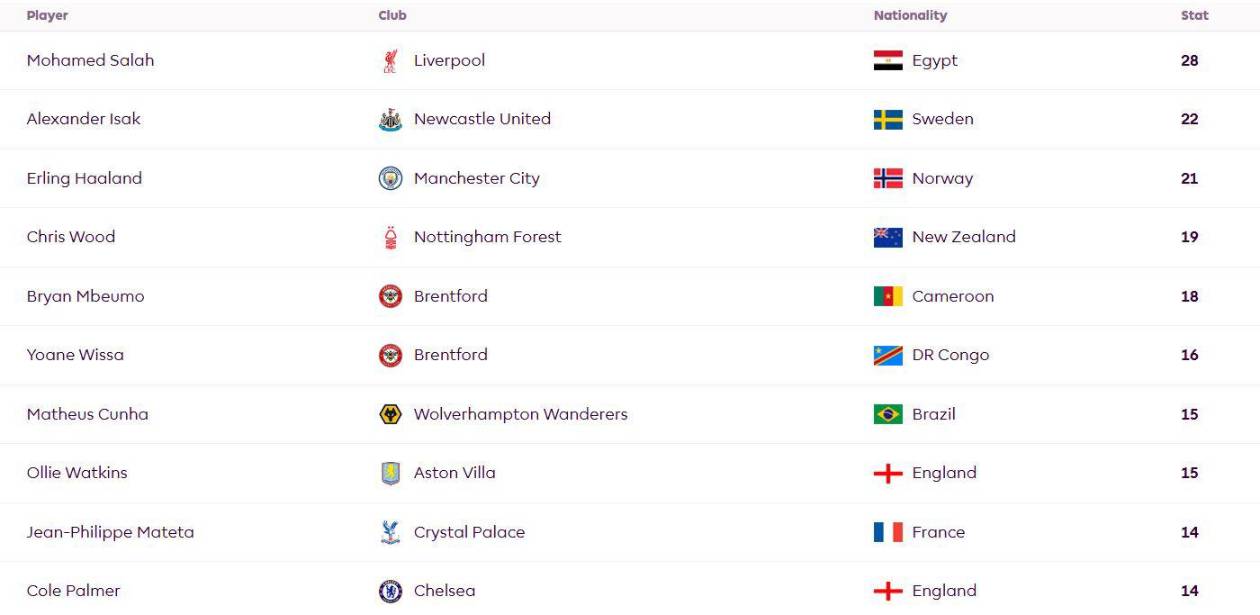1260x615 pixels.
Task: Click the Brazil flag icon
Action: [x=888, y=414]
